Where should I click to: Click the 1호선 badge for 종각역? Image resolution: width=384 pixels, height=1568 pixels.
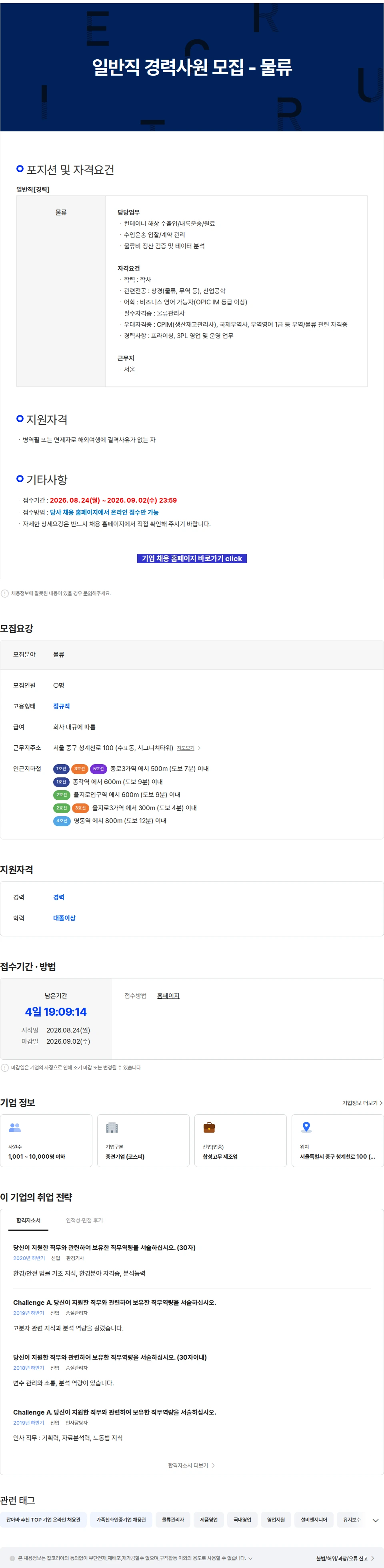(x=61, y=782)
